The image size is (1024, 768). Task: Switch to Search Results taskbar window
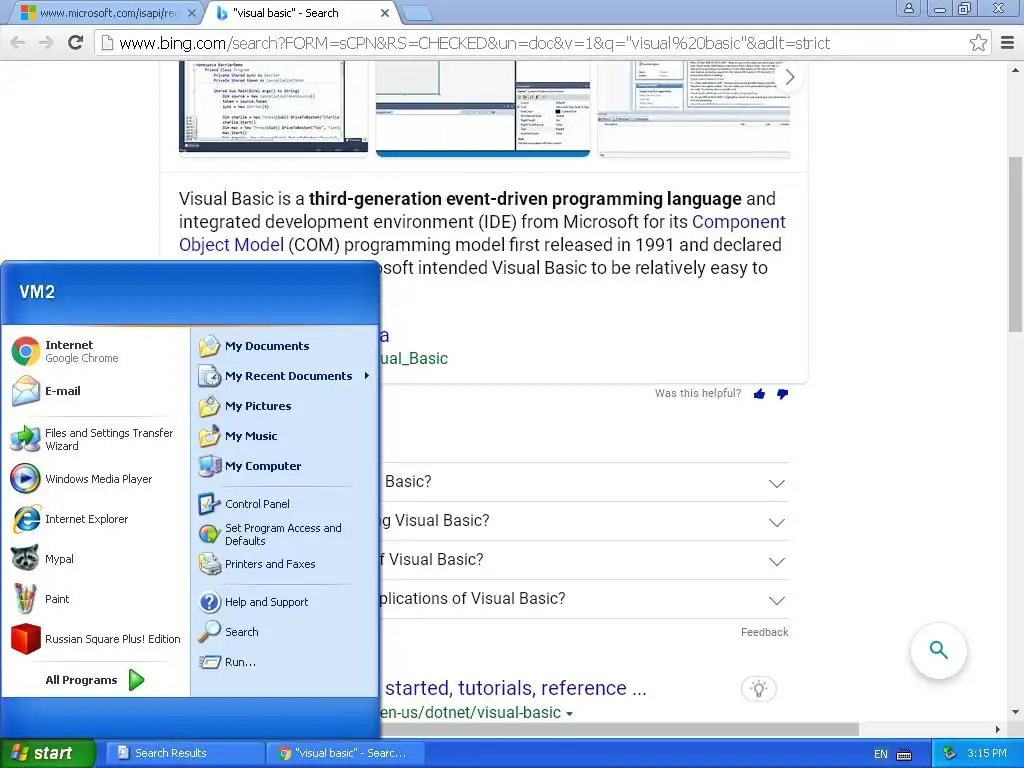pos(184,753)
